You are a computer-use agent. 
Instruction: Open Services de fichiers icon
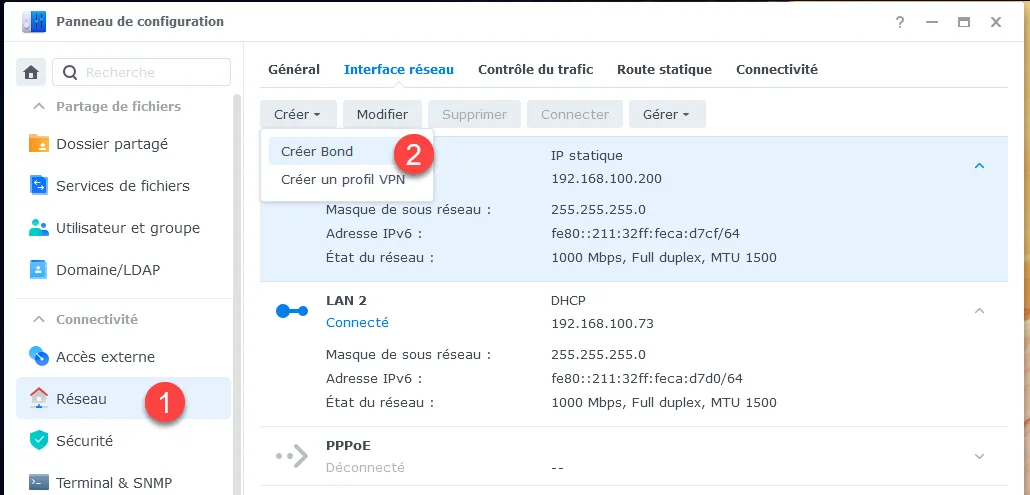(x=39, y=186)
